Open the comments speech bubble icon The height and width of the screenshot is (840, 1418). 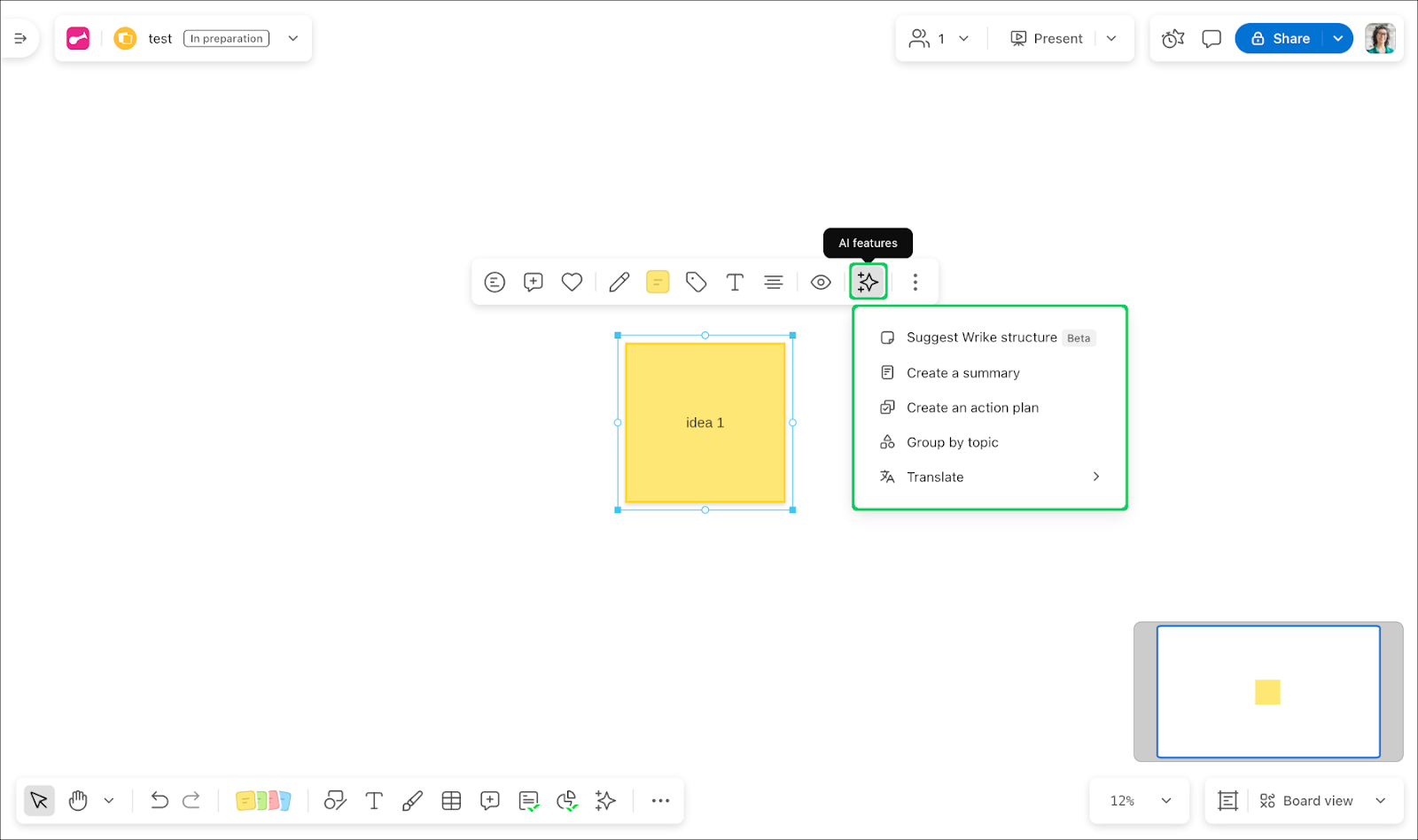tap(1211, 38)
